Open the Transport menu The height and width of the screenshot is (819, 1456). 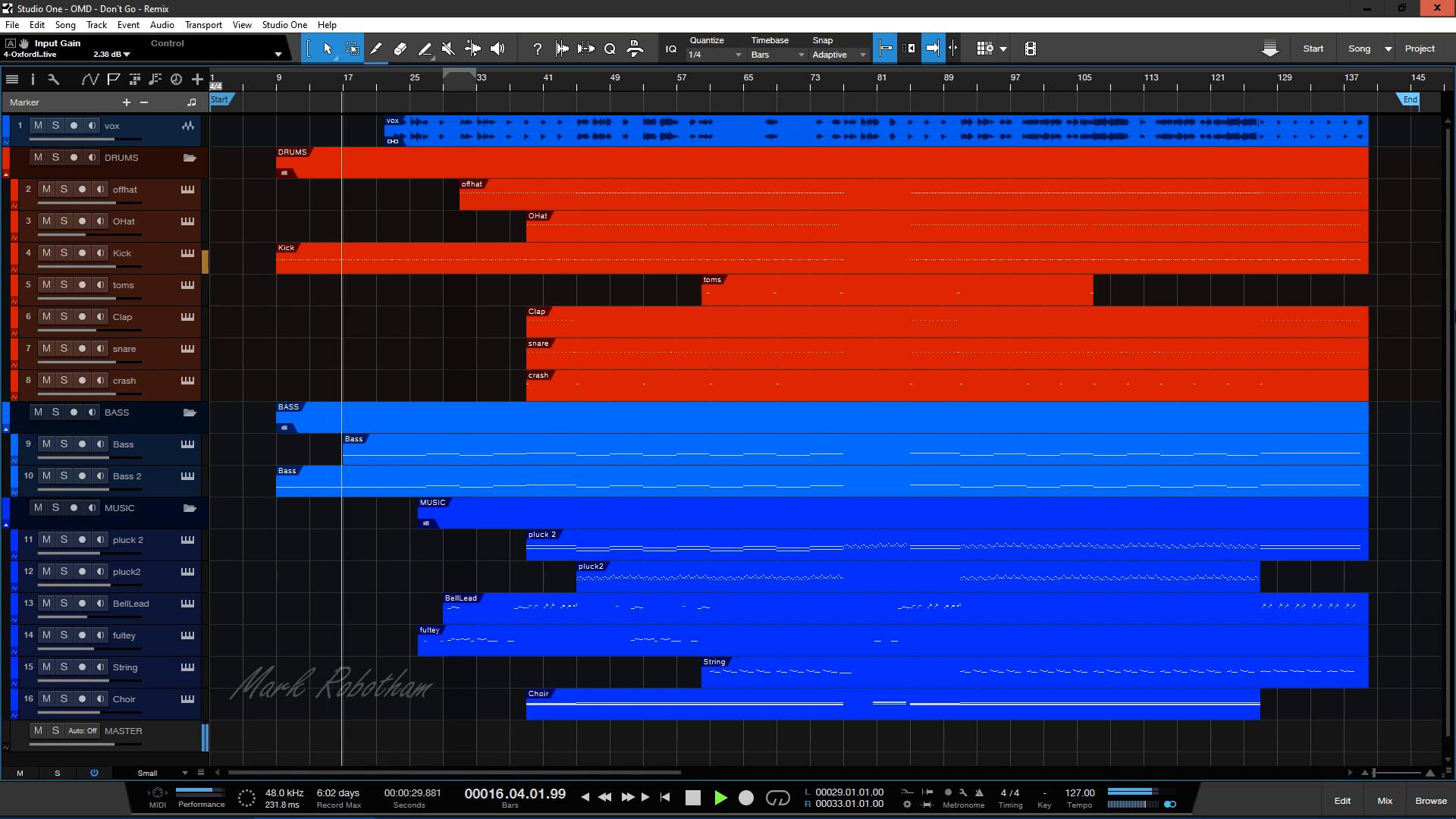tap(203, 25)
